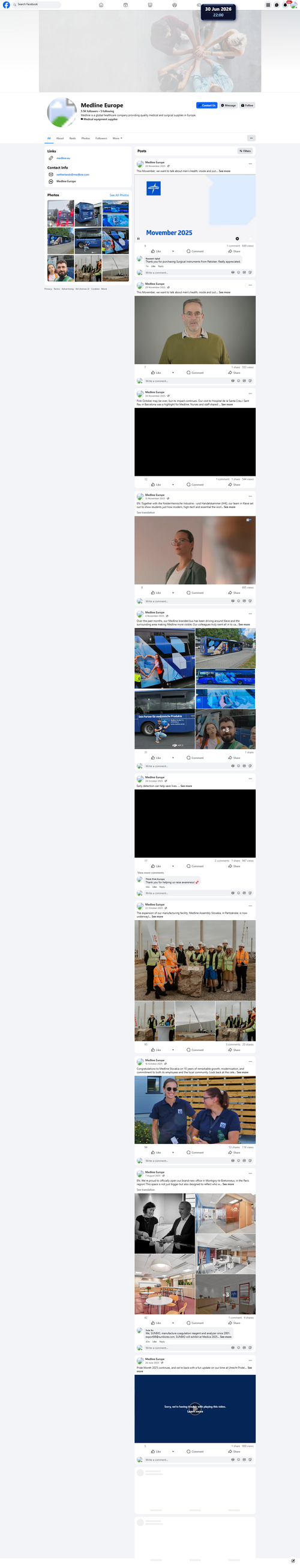Open the Notifications bell
This screenshot has height=1568, width=300.
pos(285,5)
